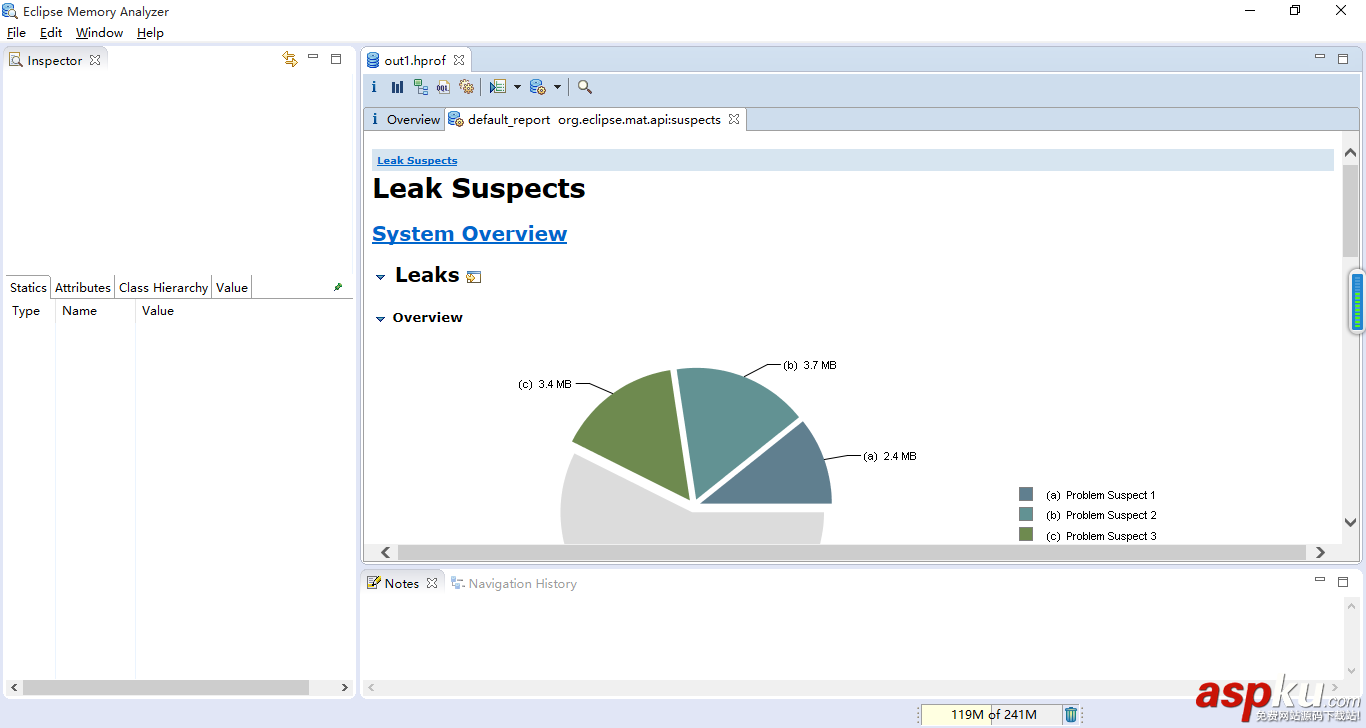Click the report's vertical scrollbar down arrow
1366x728 pixels.
pos(1350,522)
